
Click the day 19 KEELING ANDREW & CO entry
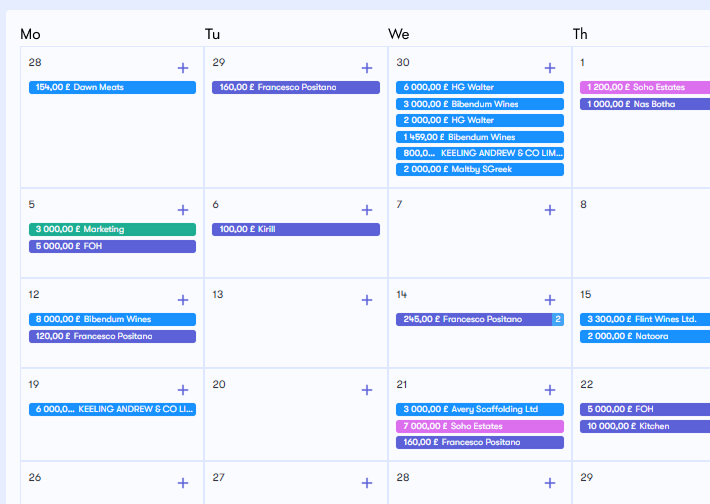pyautogui.click(x=112, y=409)
